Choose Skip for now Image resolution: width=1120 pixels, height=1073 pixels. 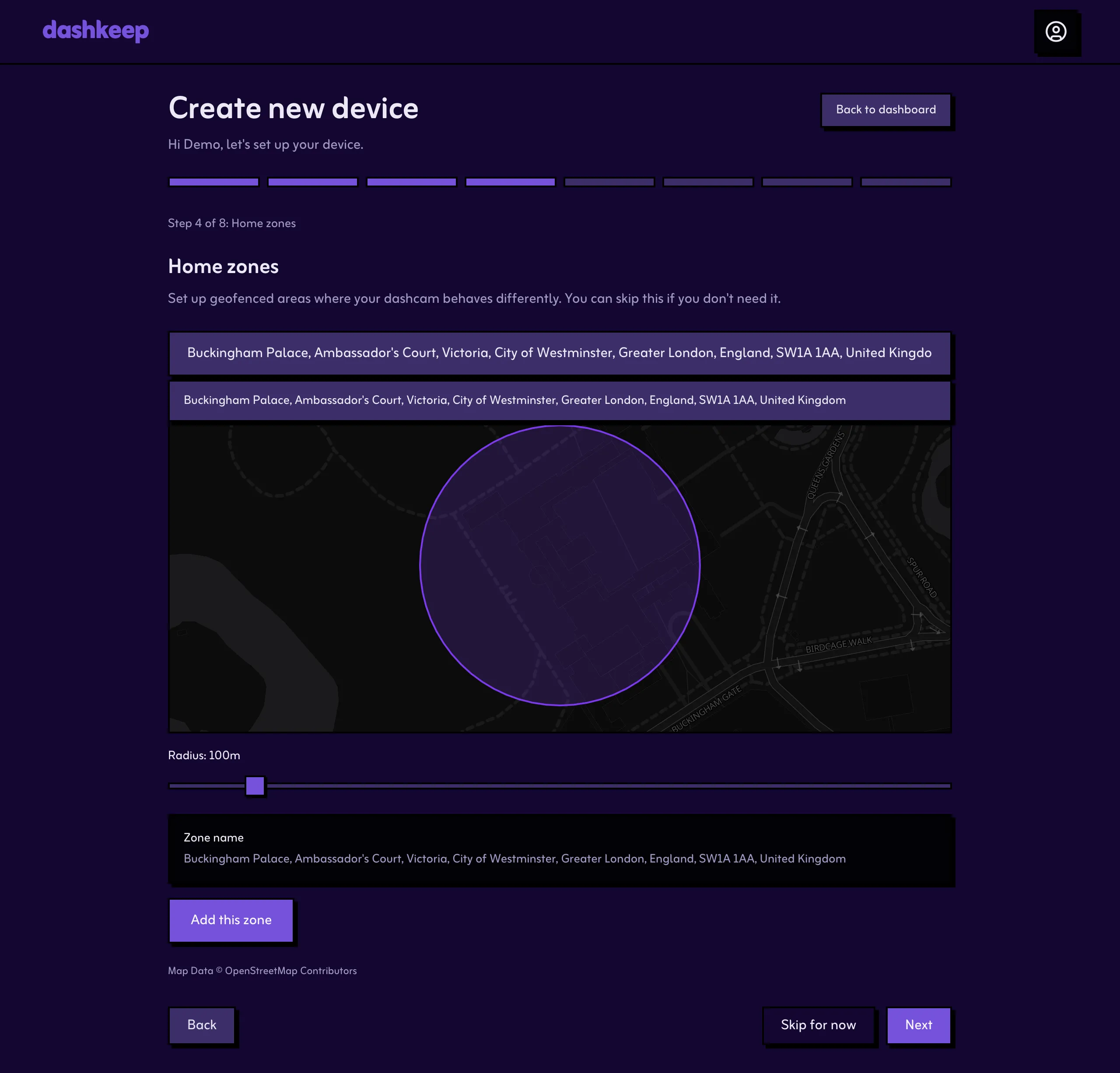tap(818, 1025)
